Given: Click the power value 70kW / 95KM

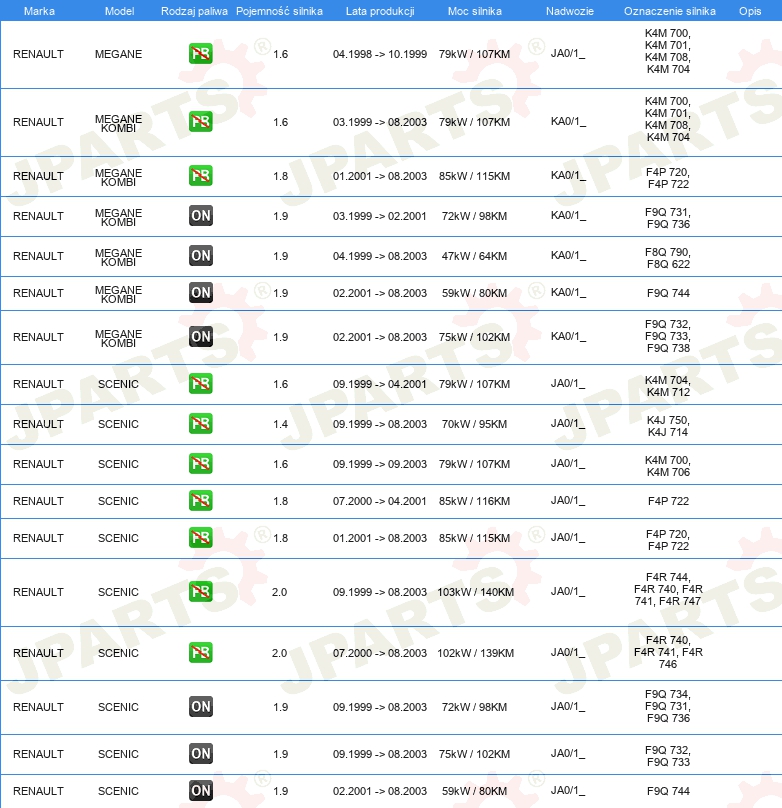Looking at the screenshot, I should [474, 424].
